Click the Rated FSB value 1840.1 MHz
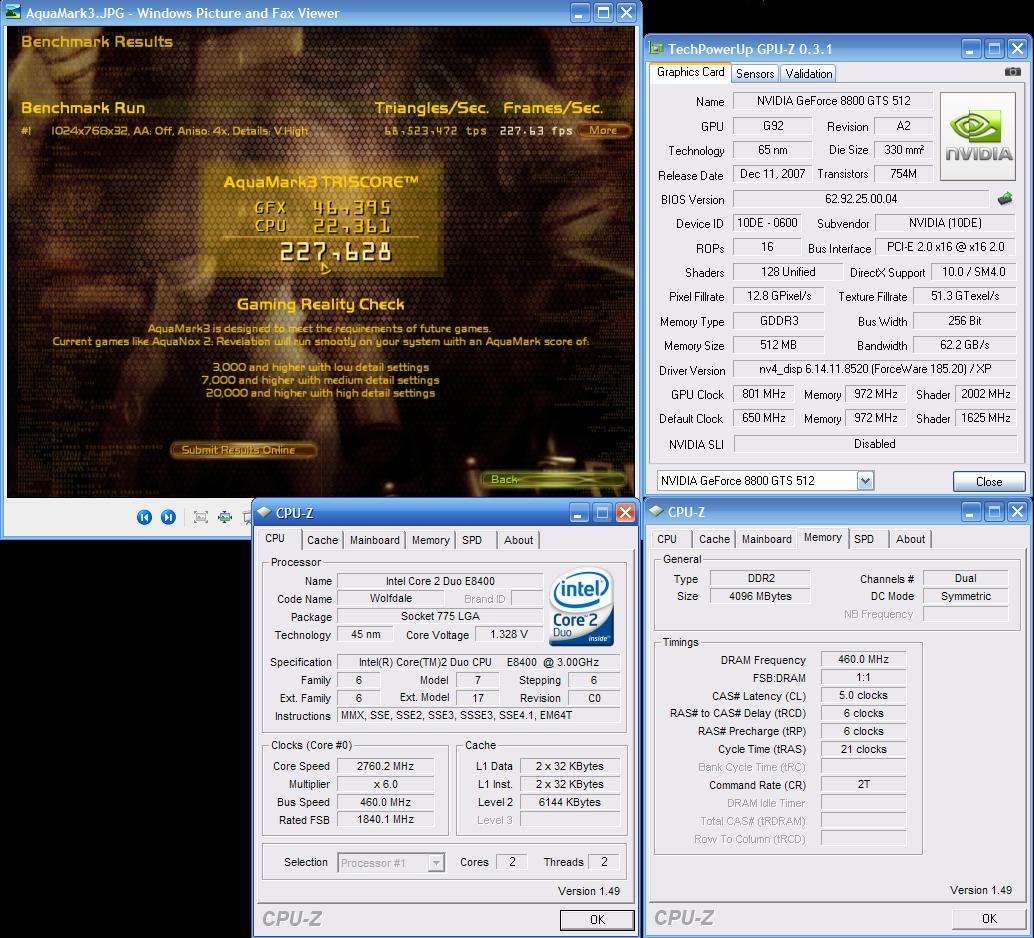 pos(385,819)
